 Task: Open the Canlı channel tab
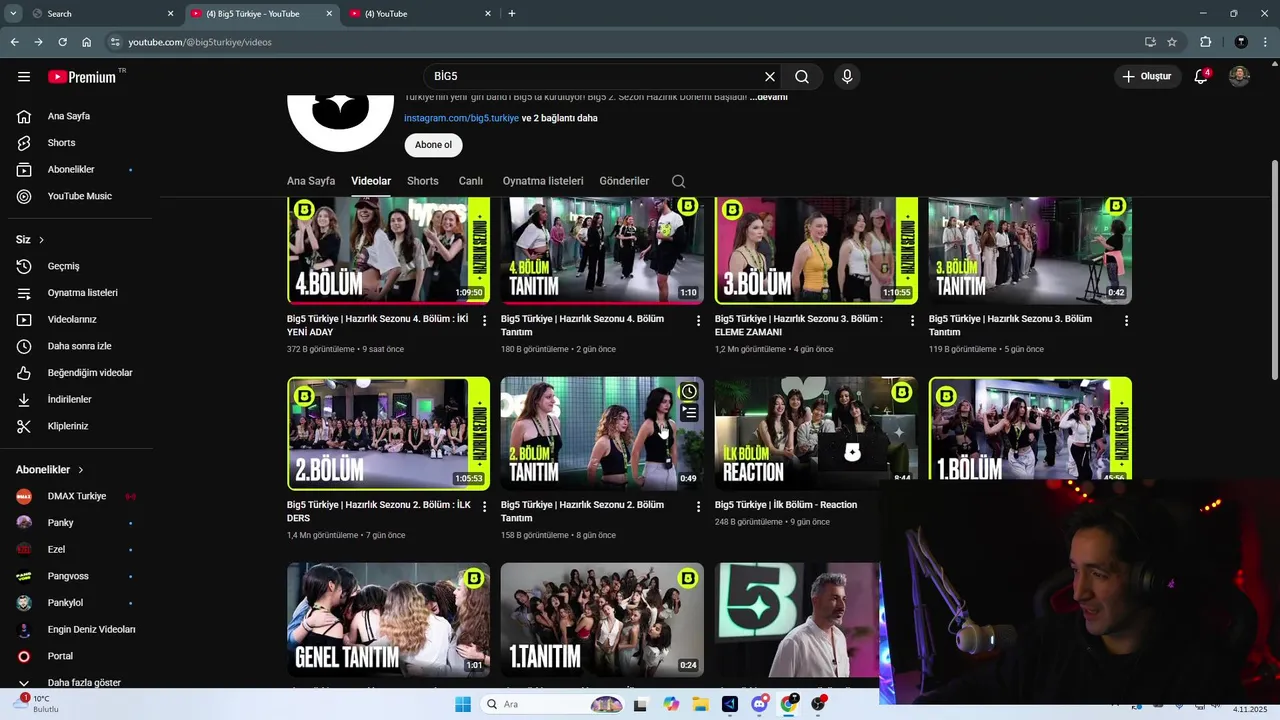pos(471,181)
